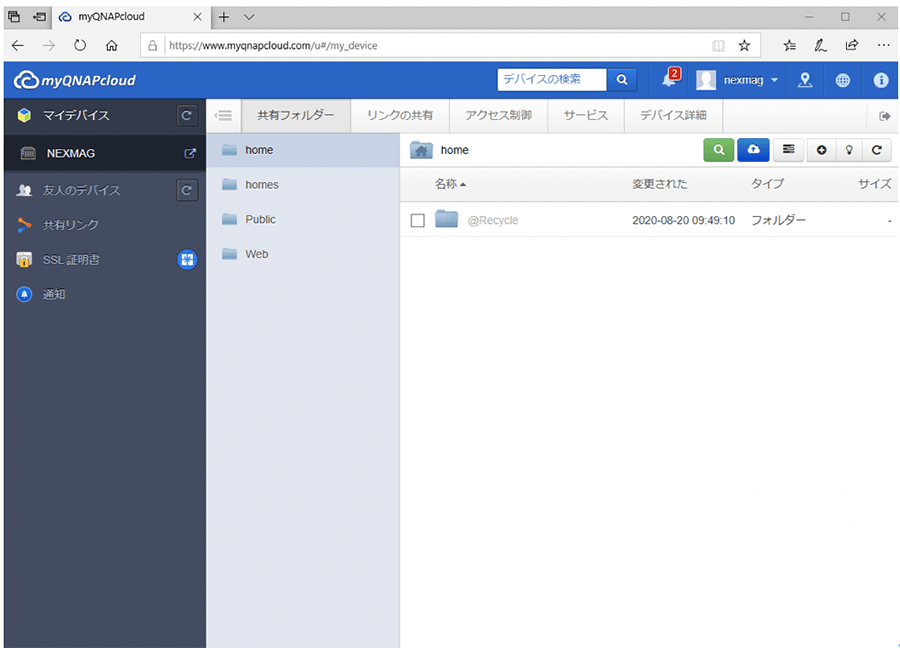The width and height of the screenshot is (900, 648).
Task: Open 友人のデバイス in the sidebar
Action: tap(82, 191)
